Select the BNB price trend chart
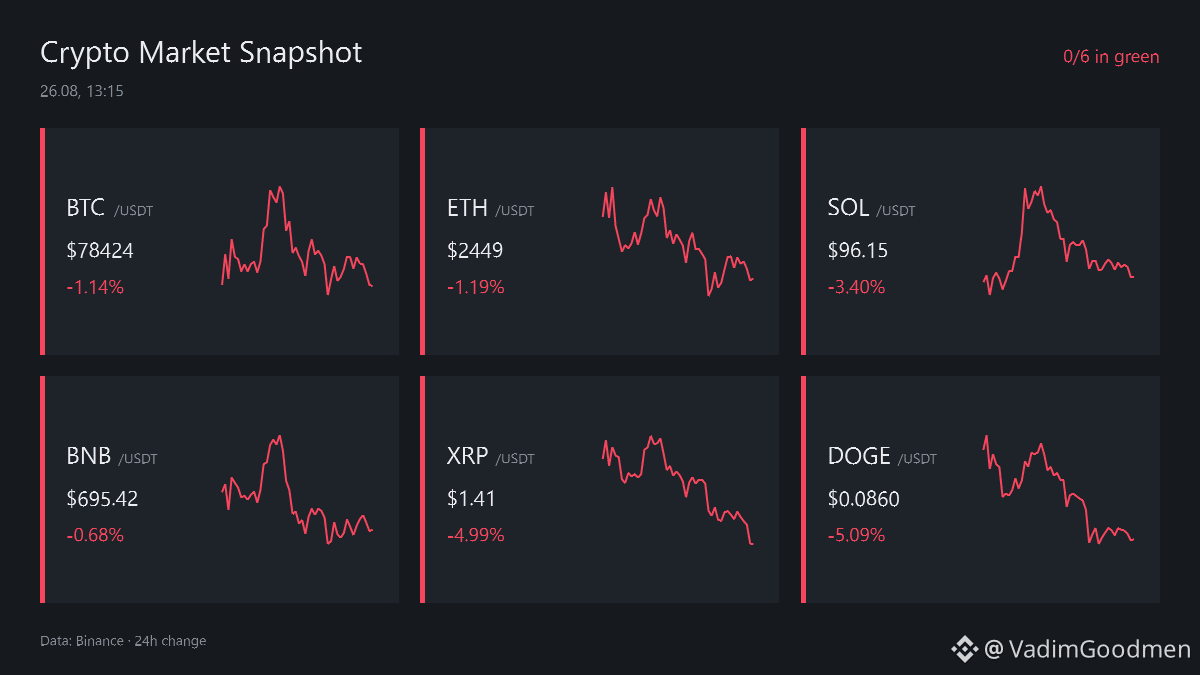Screen dimensions: 1200x675 [297, 489]
